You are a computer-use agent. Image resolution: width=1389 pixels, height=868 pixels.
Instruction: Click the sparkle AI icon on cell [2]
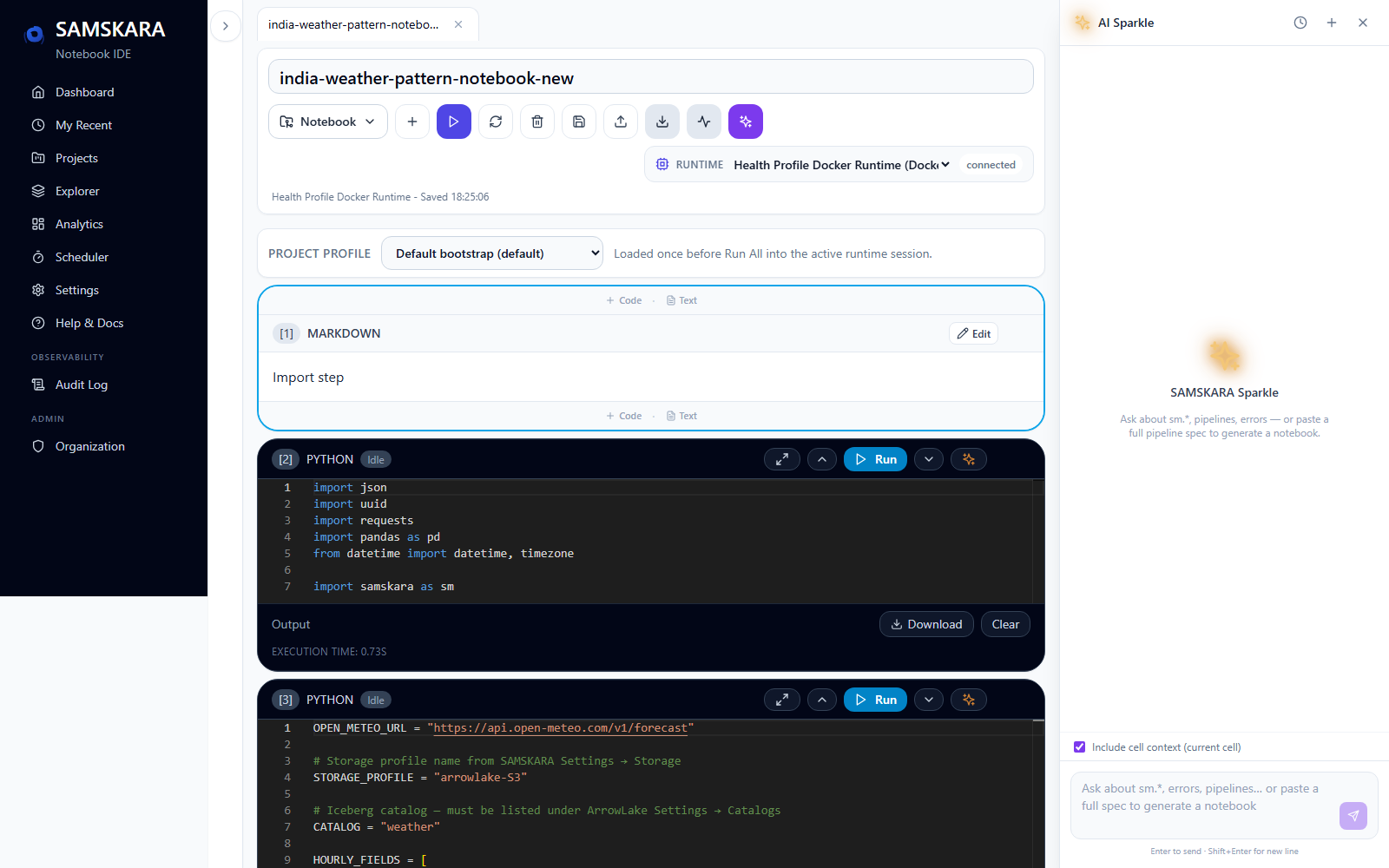(969, 459)
